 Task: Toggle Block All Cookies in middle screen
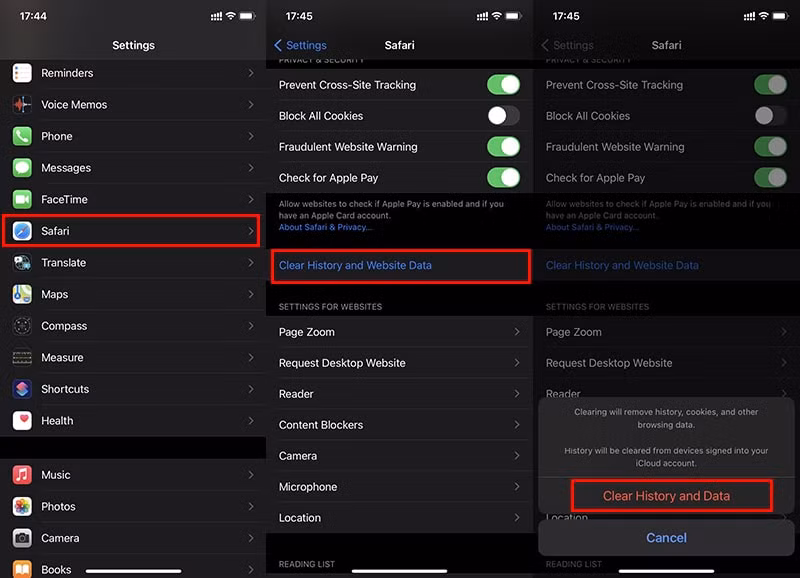(503, 116)
